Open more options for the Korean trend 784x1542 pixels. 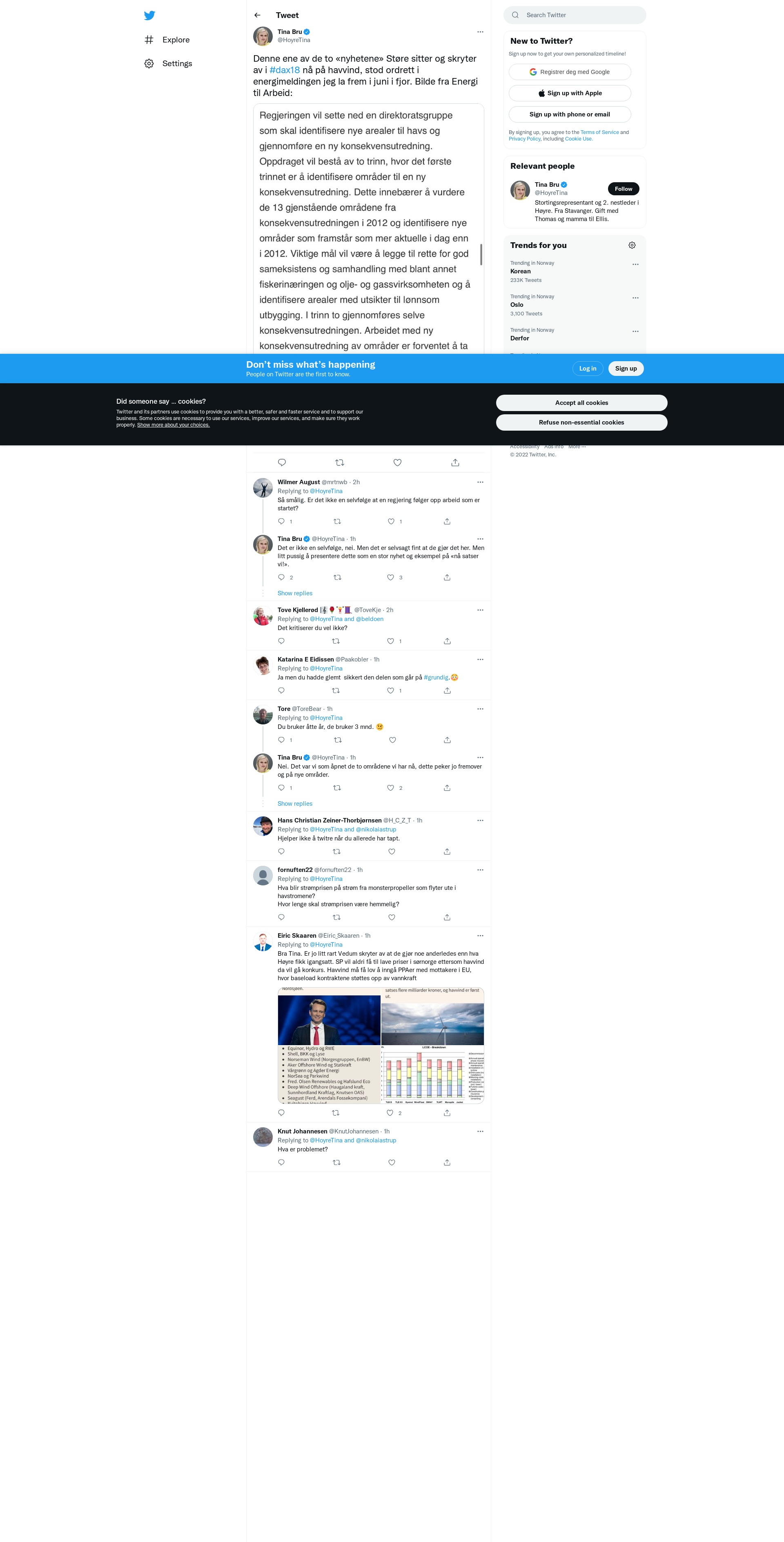[x=635, y=264]
